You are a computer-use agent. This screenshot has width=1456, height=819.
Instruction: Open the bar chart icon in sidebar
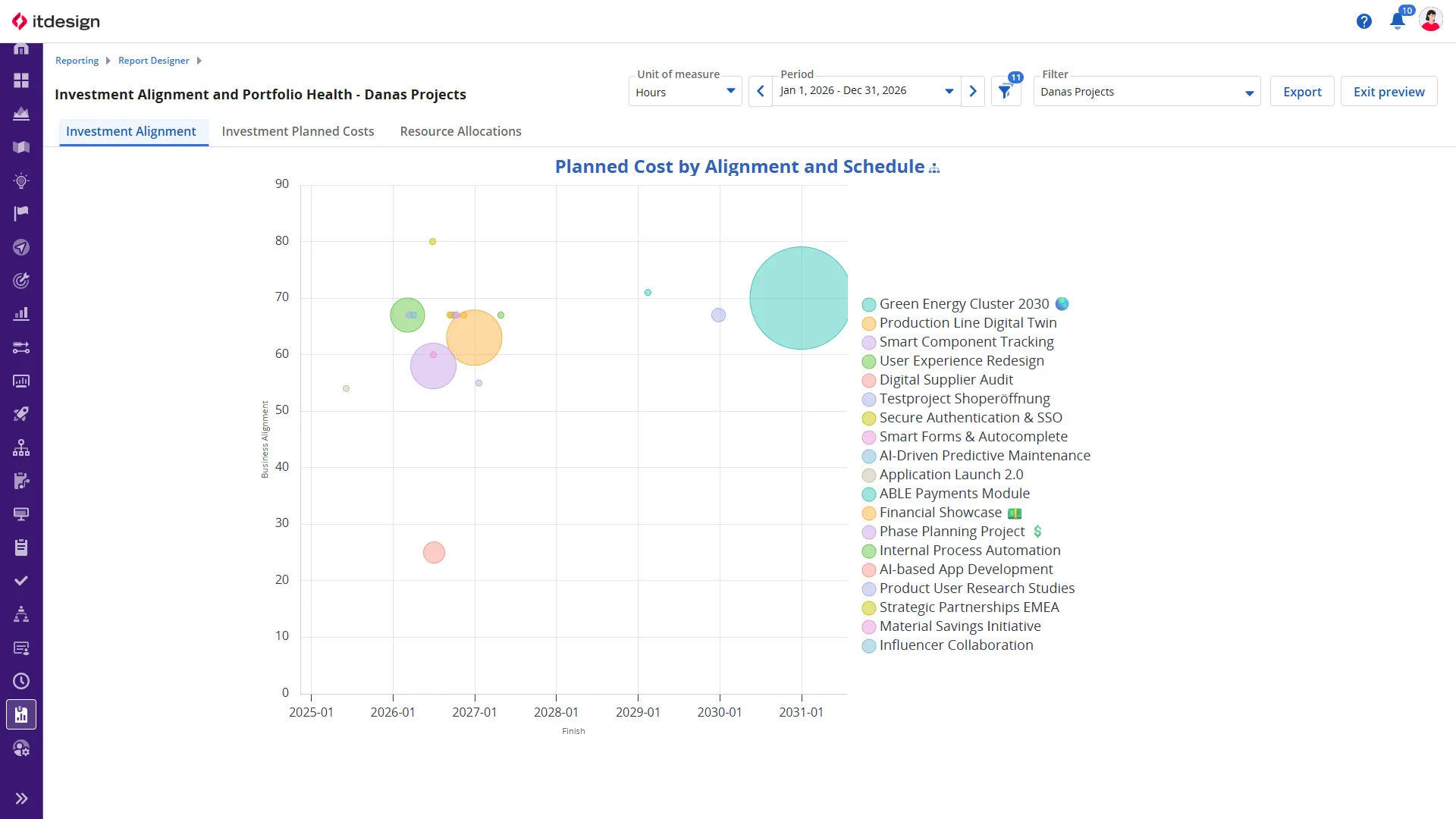21,313
